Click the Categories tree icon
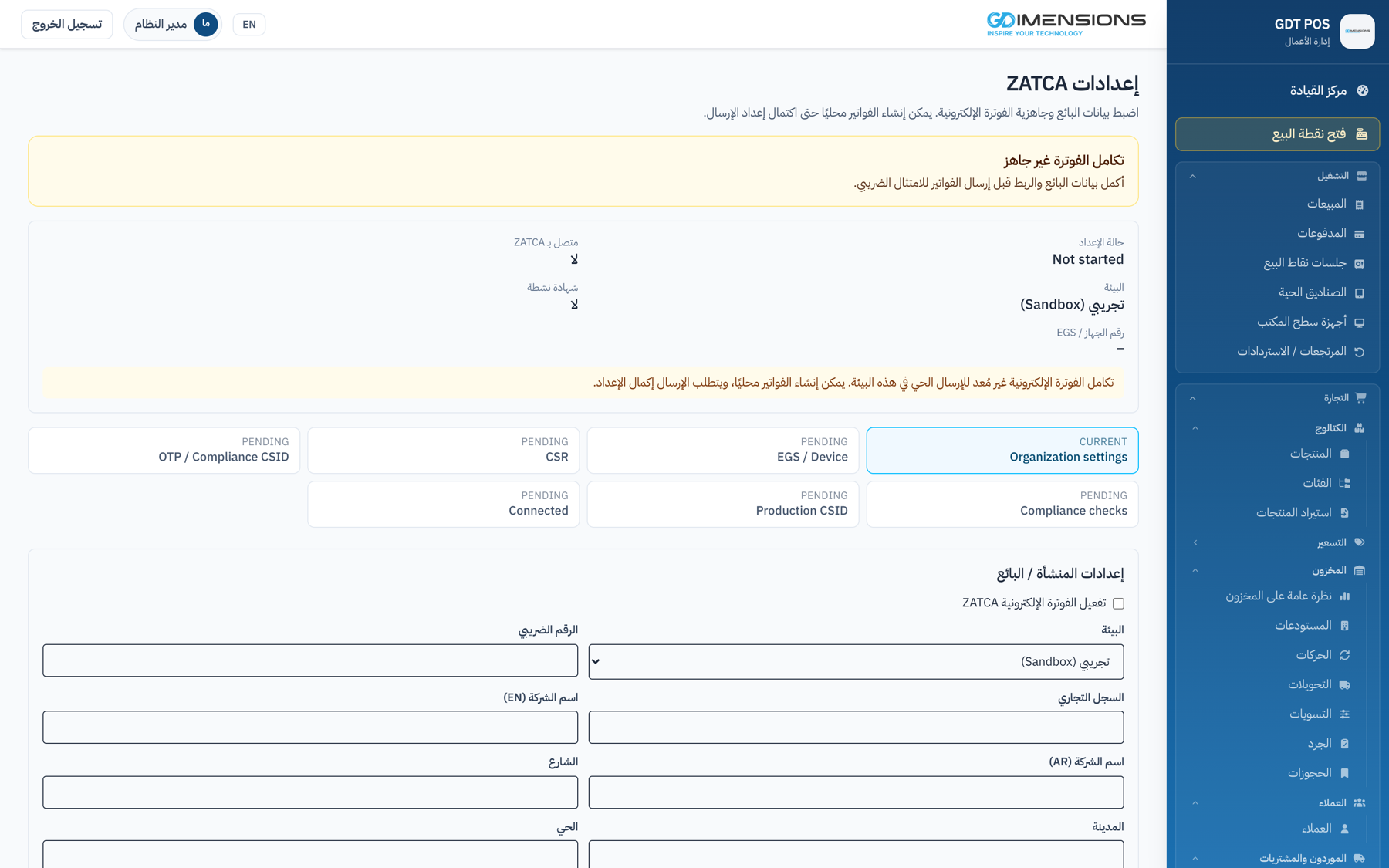The image size is (1389, 868). pyautogui.click(x=1344, y=483)
